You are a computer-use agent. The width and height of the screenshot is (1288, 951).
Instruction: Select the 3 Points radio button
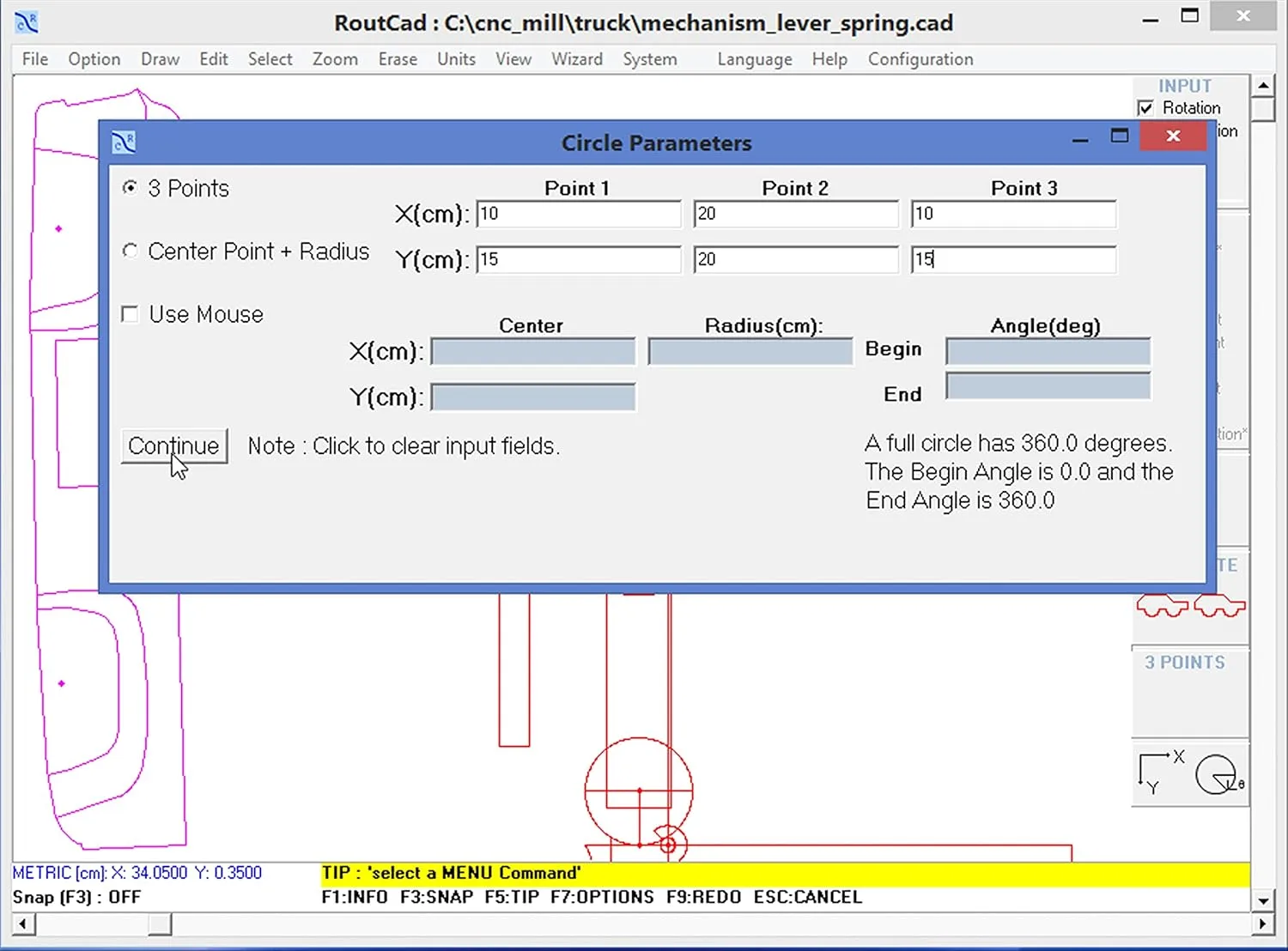130,188
